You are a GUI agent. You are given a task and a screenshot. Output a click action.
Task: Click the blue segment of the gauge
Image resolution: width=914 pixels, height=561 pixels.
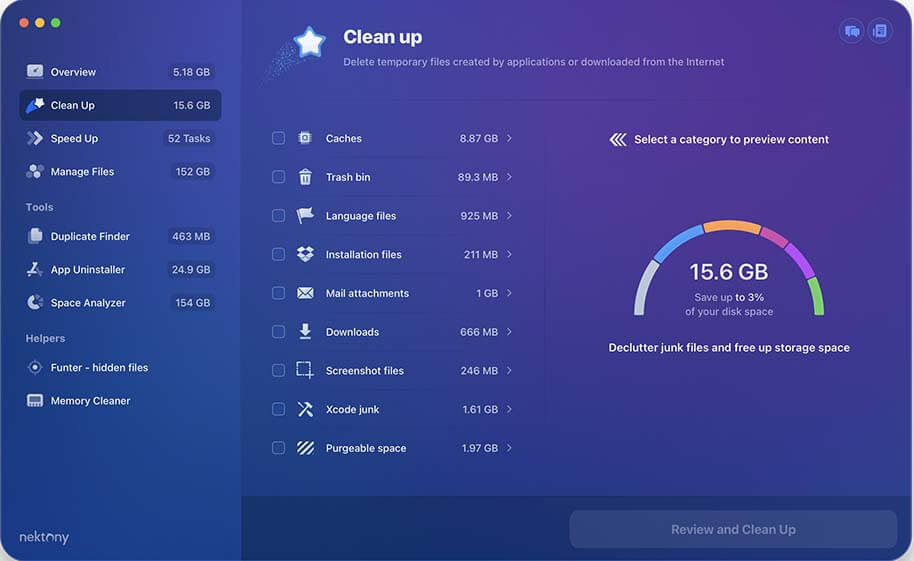677,243
